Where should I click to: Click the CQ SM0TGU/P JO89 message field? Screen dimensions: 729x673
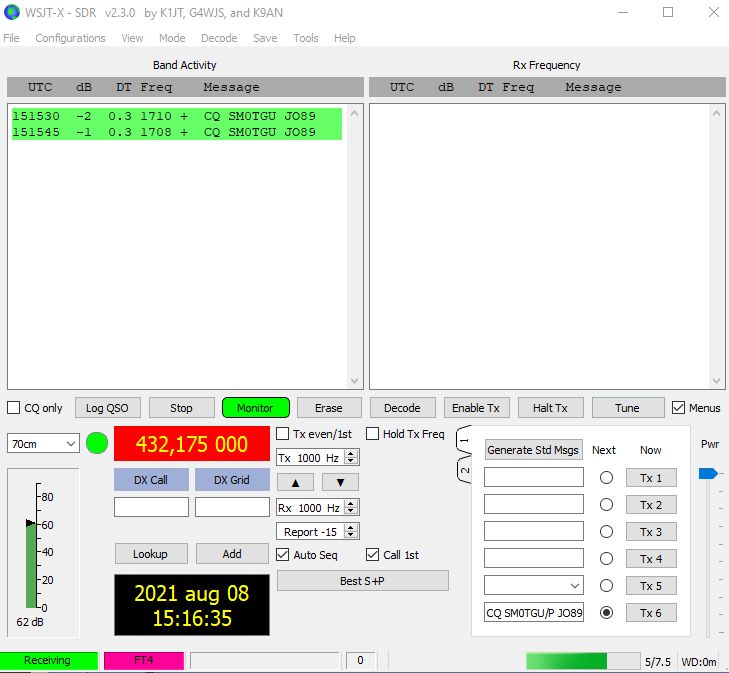click(534, 613)
